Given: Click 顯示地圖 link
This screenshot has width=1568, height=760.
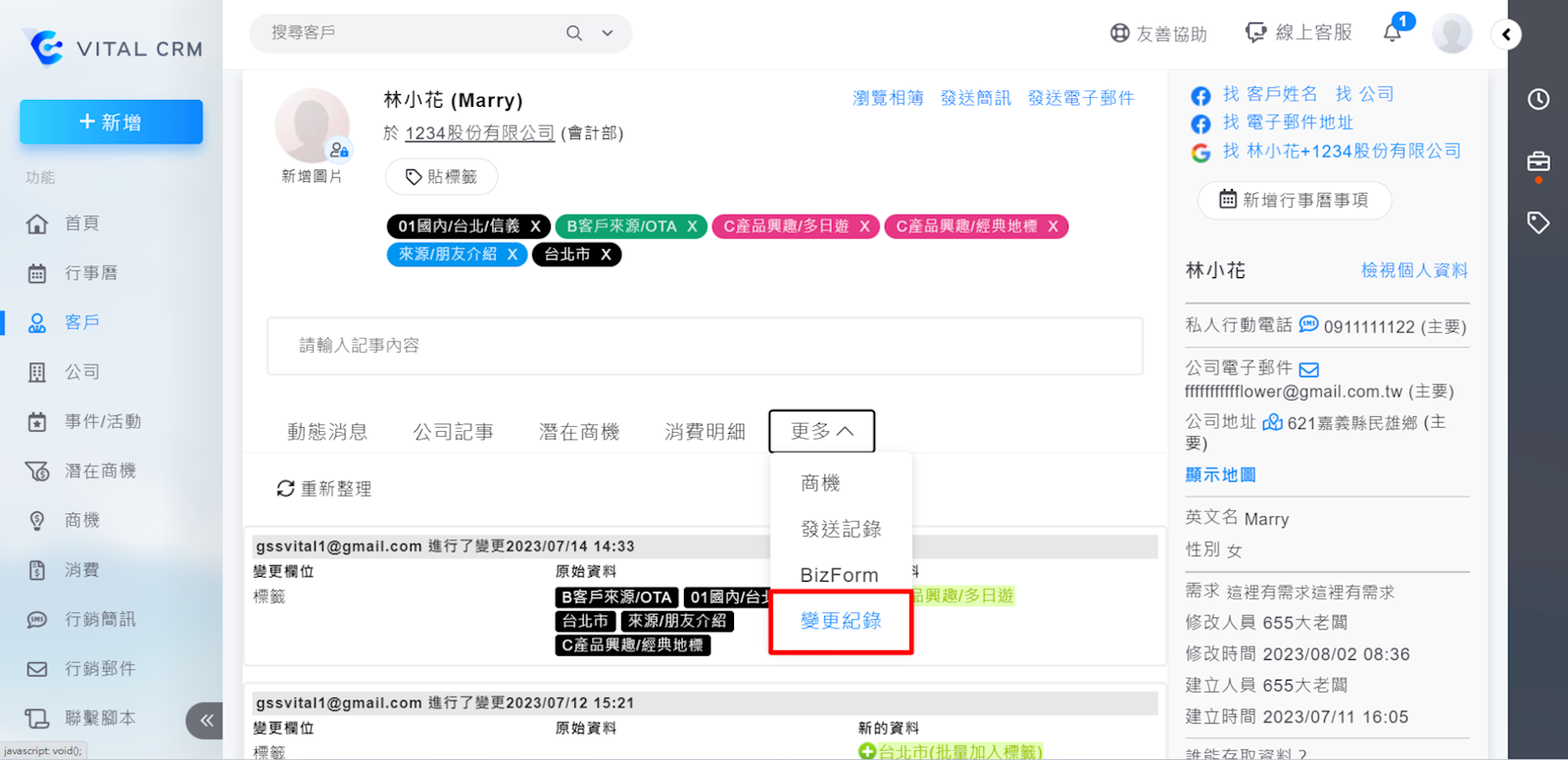Looking at the screenshot, I should (x=1220, y=475).
